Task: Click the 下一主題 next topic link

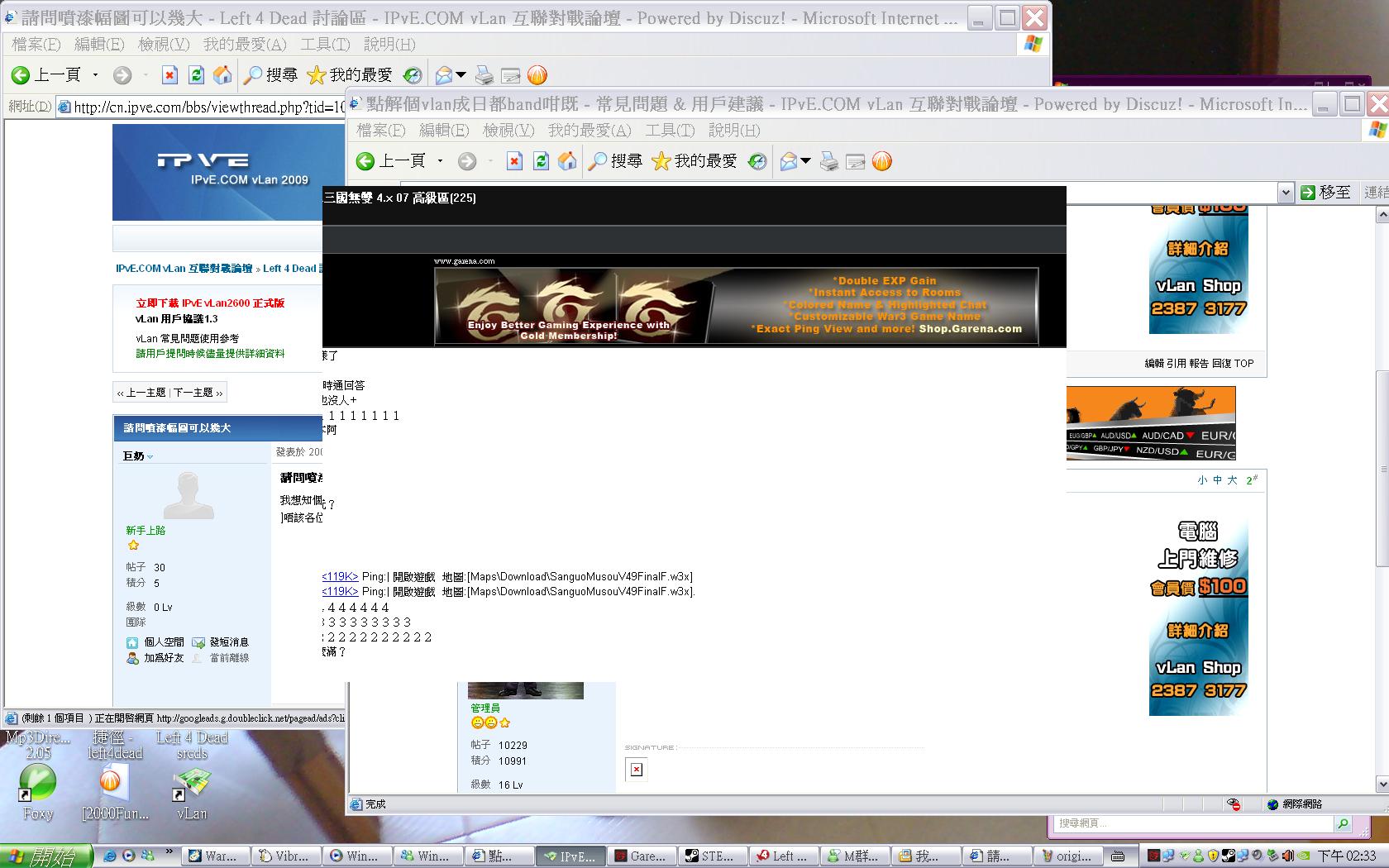Action: 197,393
